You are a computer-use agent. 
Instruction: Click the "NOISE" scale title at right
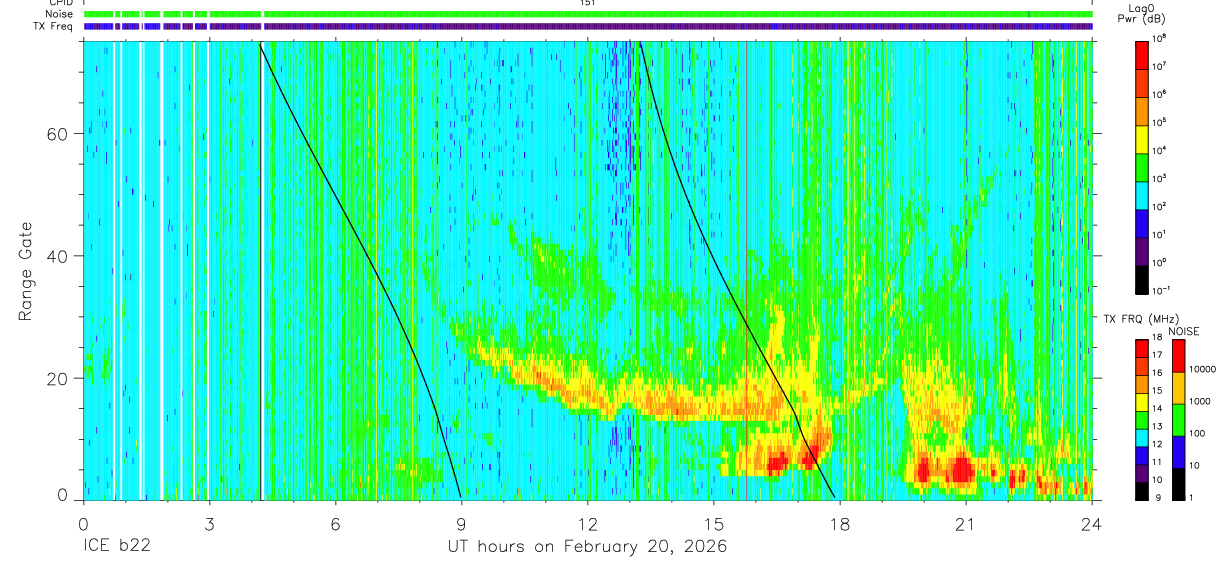point(1185,330)
